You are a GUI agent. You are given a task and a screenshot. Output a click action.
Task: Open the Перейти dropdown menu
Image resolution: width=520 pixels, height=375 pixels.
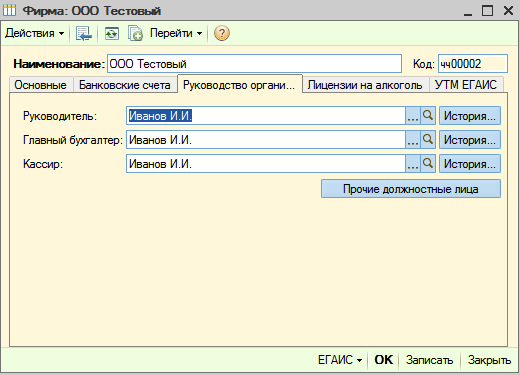pyautogui.click(x=176, y=33)
